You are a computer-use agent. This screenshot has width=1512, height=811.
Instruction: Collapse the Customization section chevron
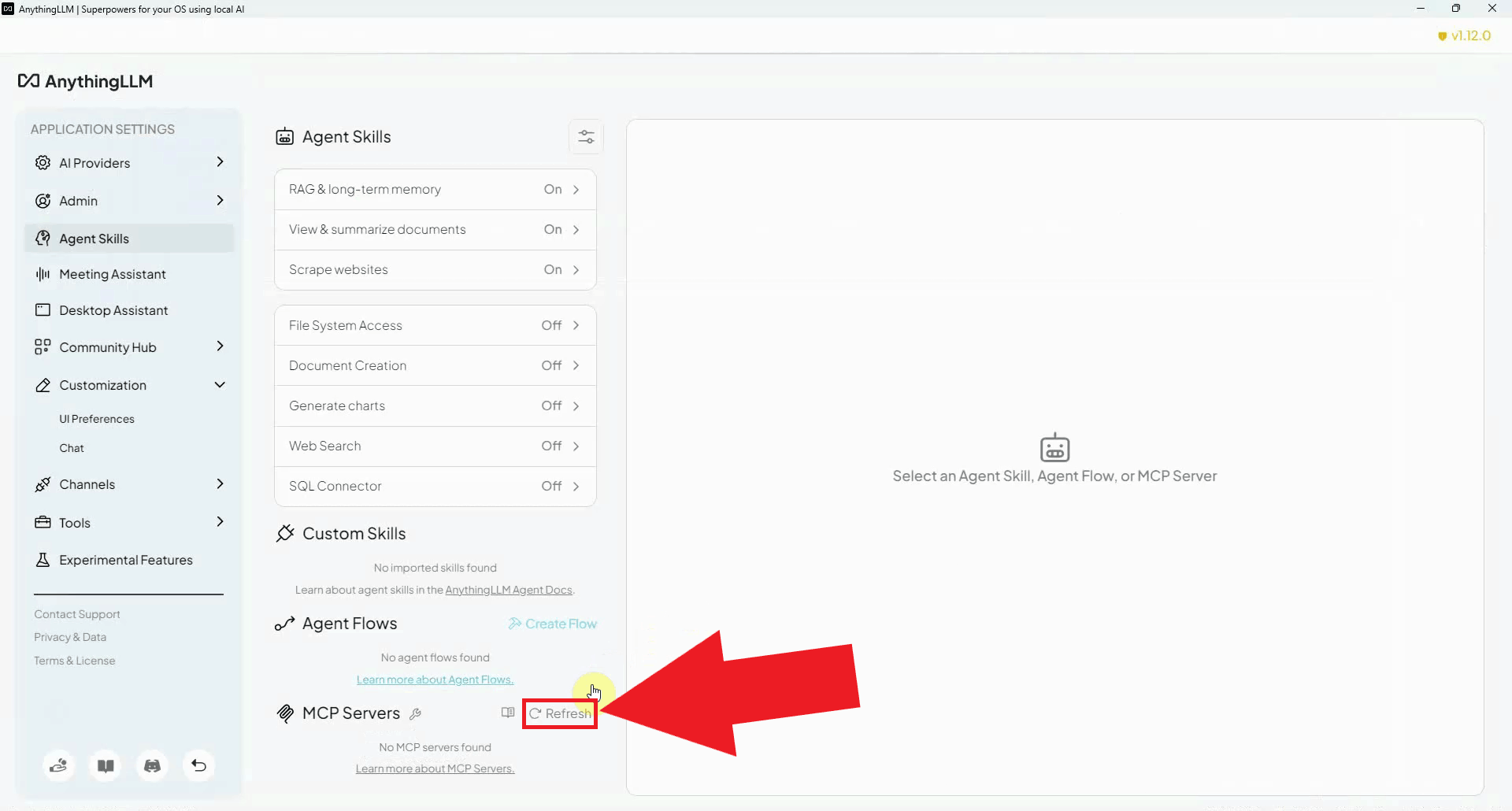[x=220, y=385]
